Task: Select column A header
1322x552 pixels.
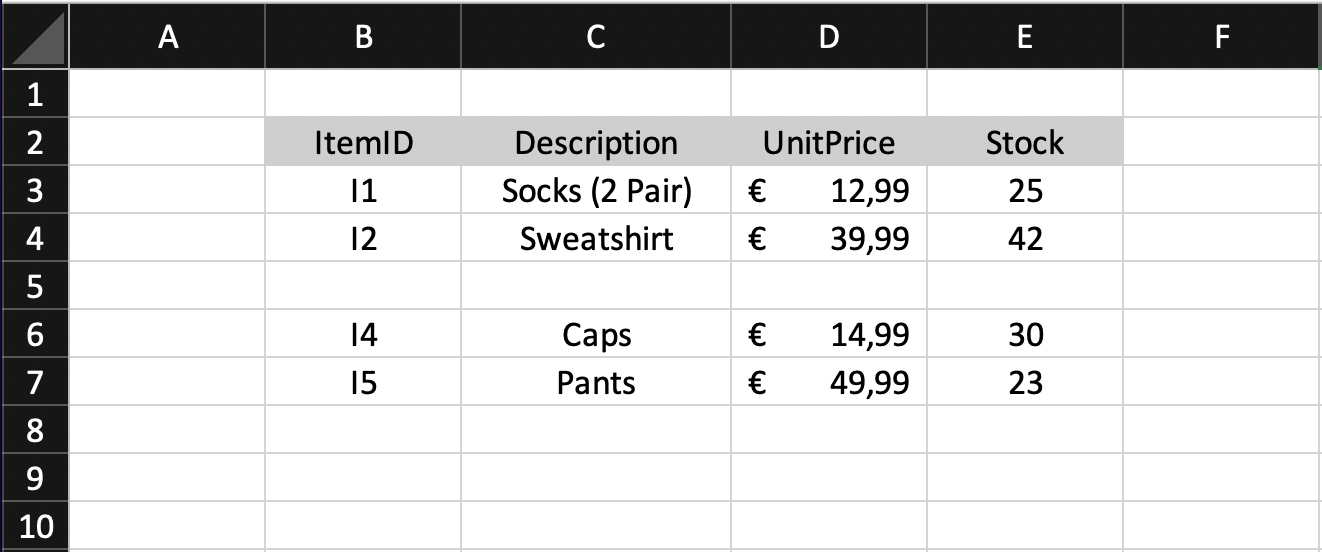Action: pyautogui.click(x=168, y=37)
